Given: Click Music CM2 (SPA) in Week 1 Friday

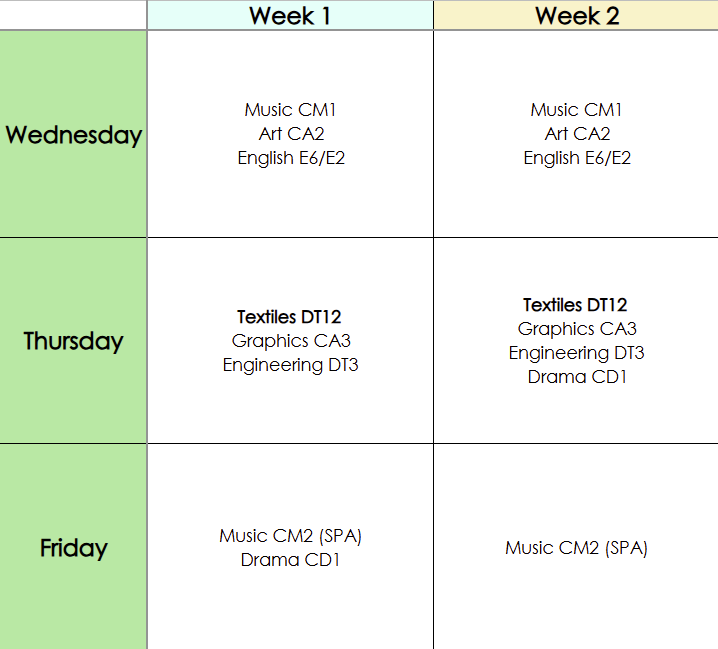Looking at the screenshot, I should (290, 536).
